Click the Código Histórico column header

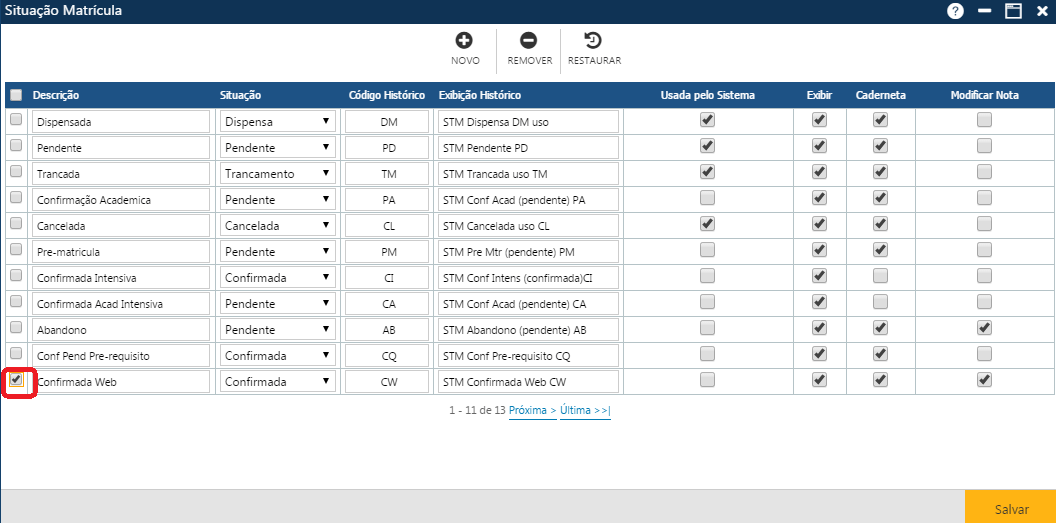coord(386,95)
